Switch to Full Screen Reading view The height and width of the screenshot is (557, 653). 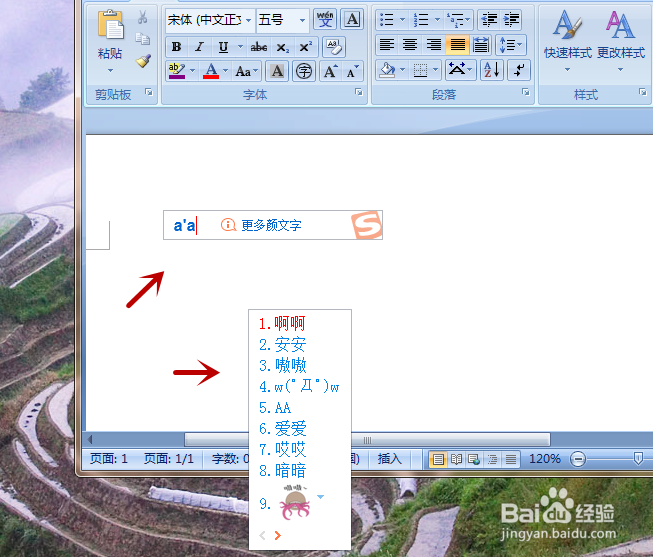coord(456,460)
